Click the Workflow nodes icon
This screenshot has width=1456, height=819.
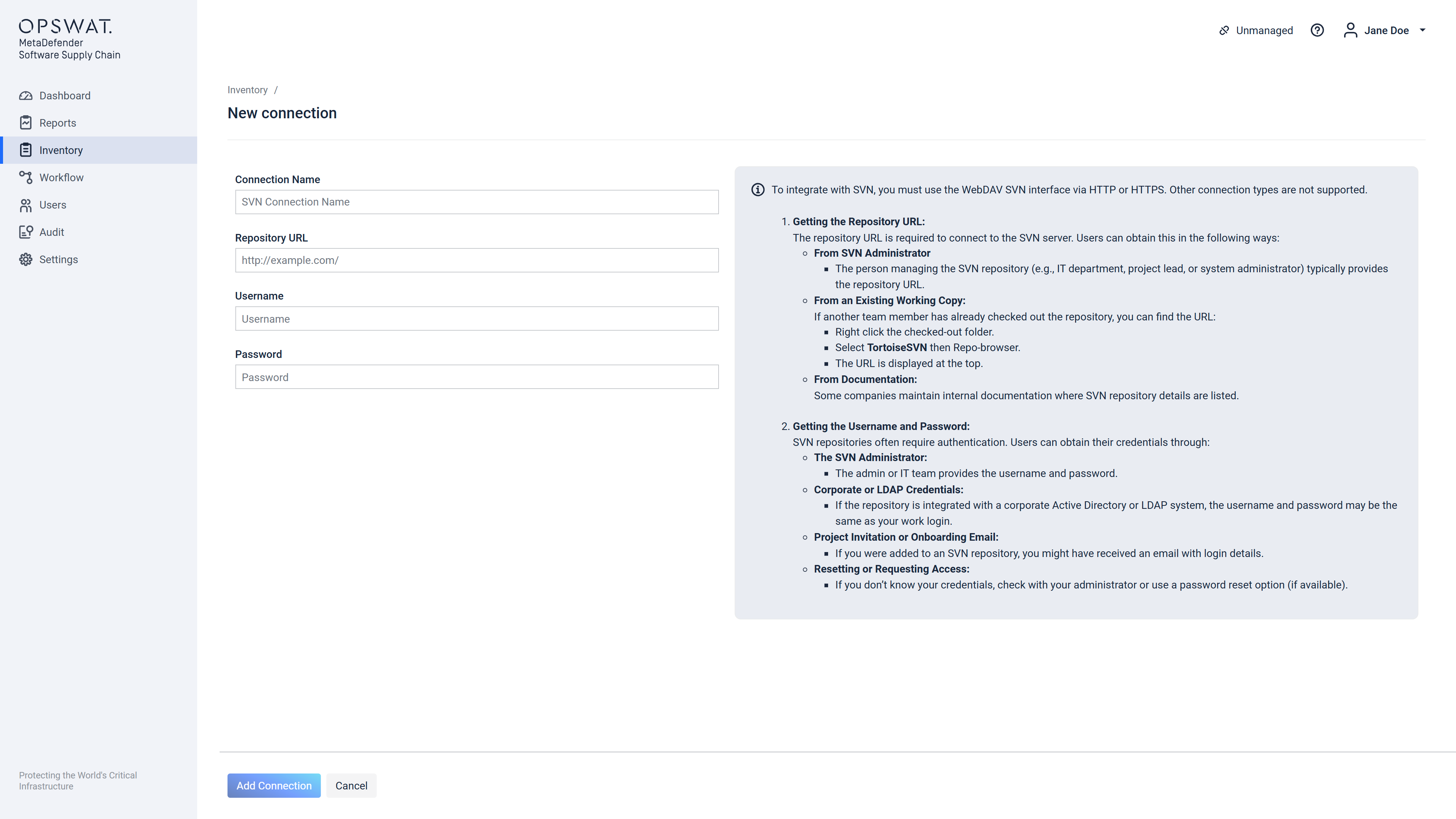click(25, 177)
